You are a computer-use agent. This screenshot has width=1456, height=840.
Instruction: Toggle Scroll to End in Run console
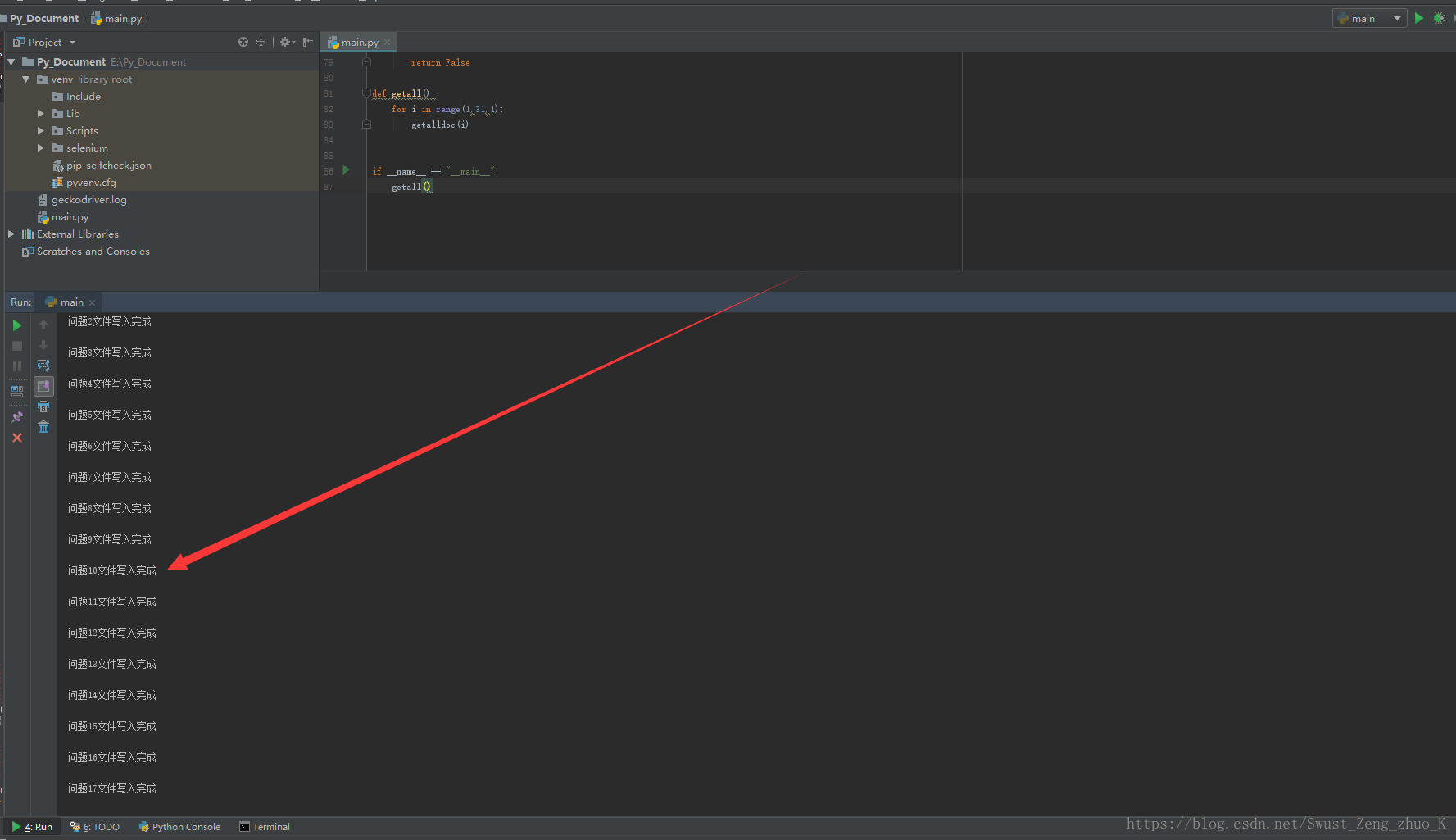[43, 386]
